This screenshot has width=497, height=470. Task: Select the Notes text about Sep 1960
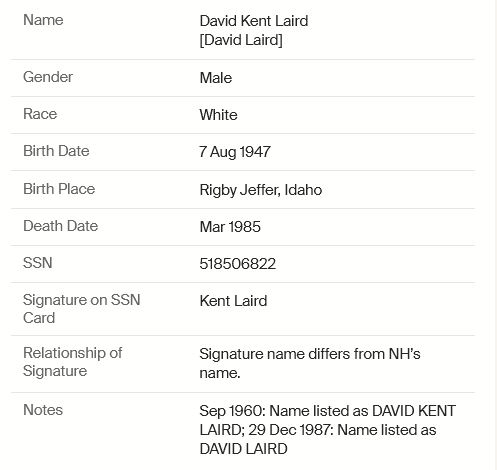(x=328, y=430)
